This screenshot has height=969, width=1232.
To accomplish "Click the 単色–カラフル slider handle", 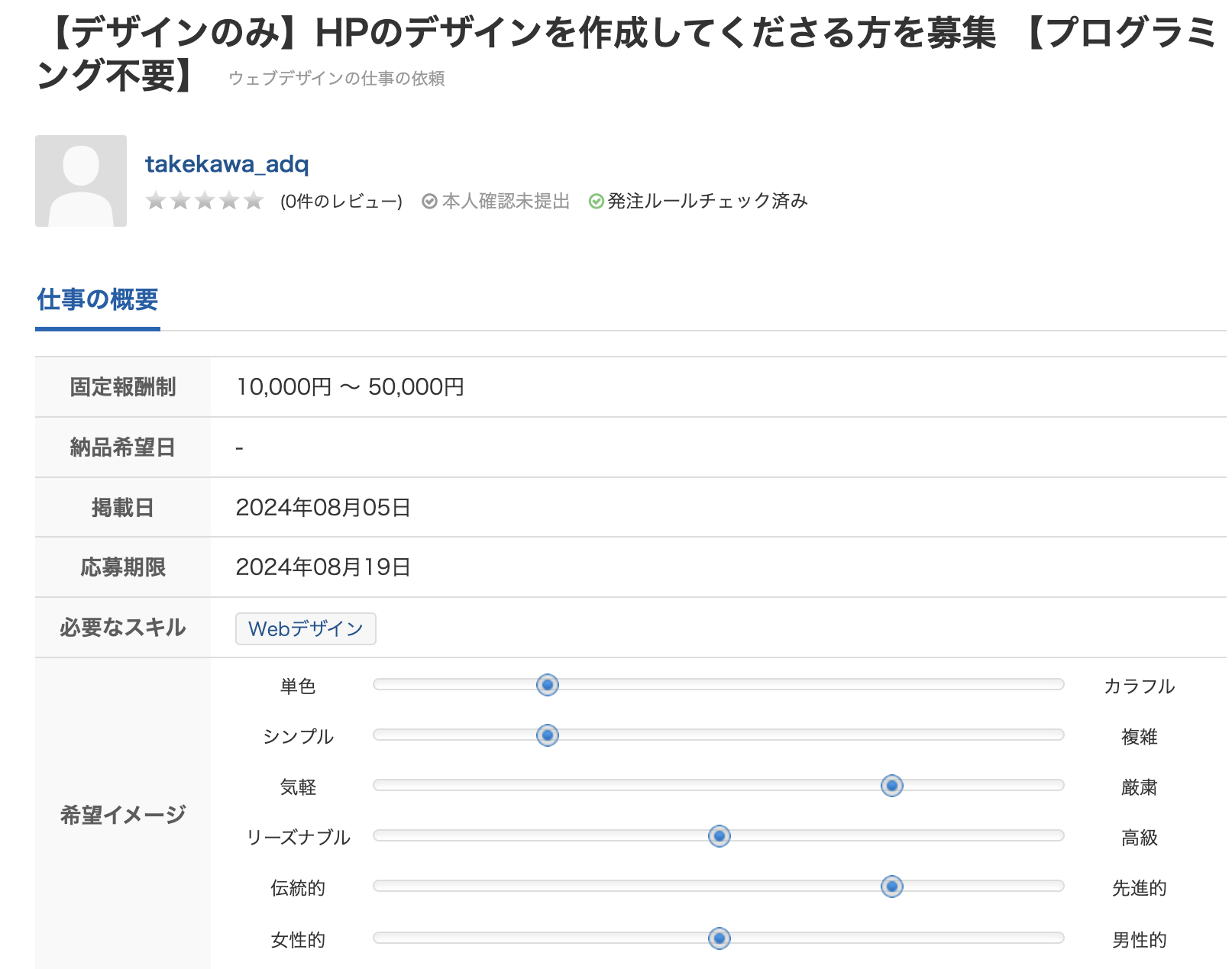I will pos(548,685).
